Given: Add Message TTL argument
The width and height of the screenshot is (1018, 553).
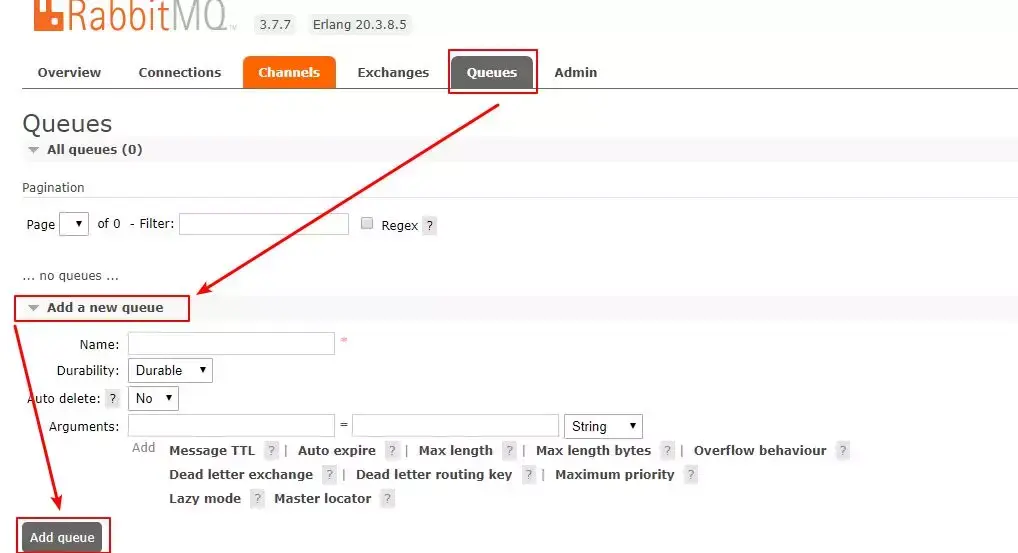Looking at the screenshot, I should click(x=212, y=450).
